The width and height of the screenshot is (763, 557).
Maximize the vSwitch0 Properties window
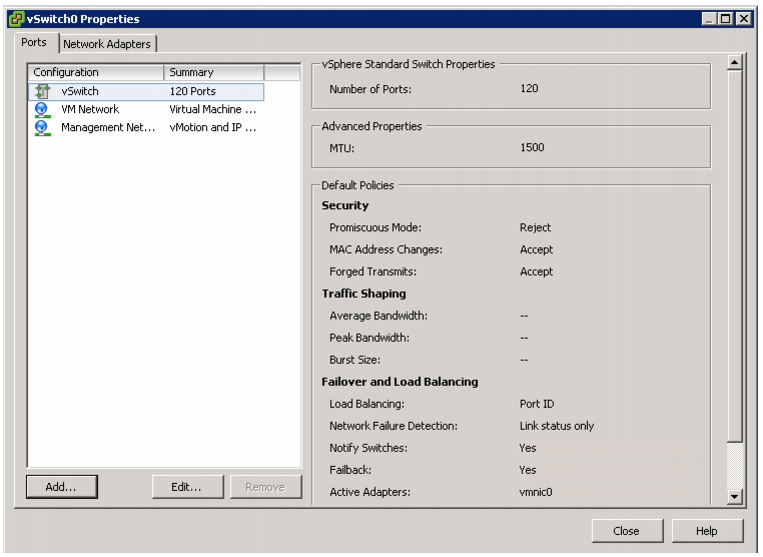coord(726,19)
